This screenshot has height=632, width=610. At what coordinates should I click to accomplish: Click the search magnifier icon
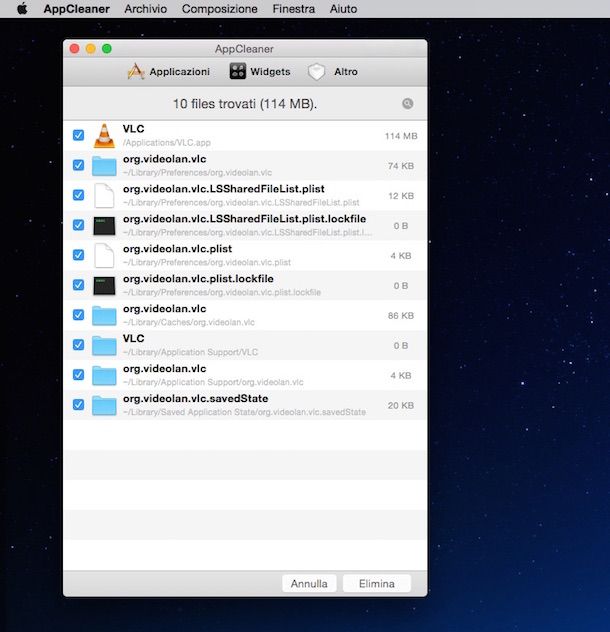pyautogui.click(x=408, y=104)
